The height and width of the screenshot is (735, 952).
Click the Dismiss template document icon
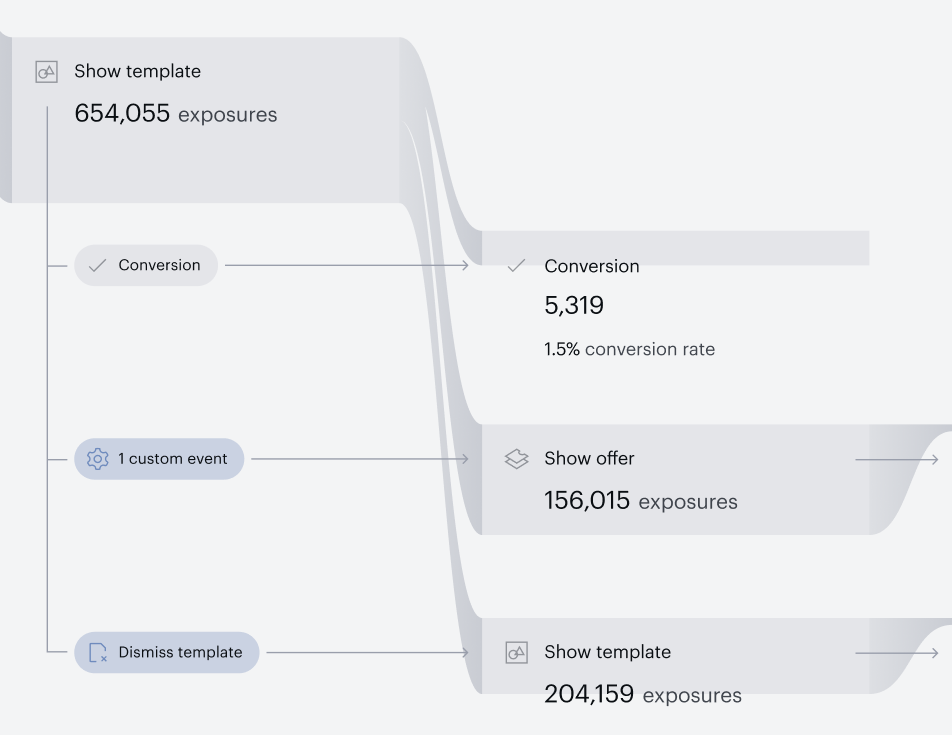98,652
